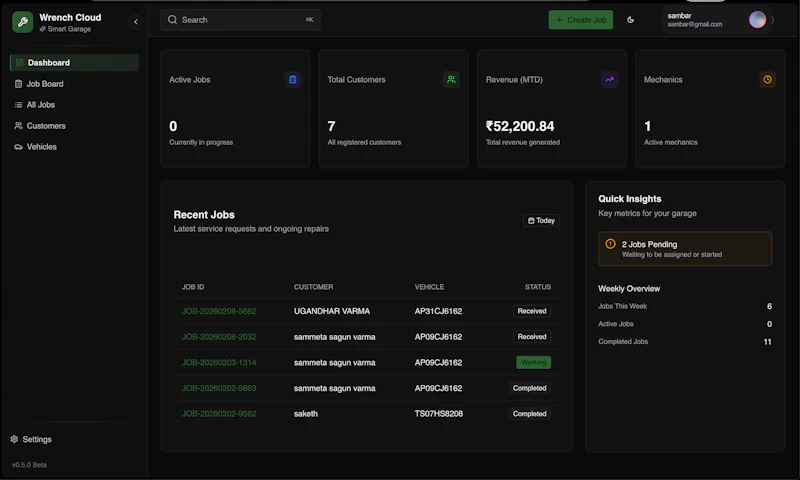Open job JOB-20260208-2032

219,337
